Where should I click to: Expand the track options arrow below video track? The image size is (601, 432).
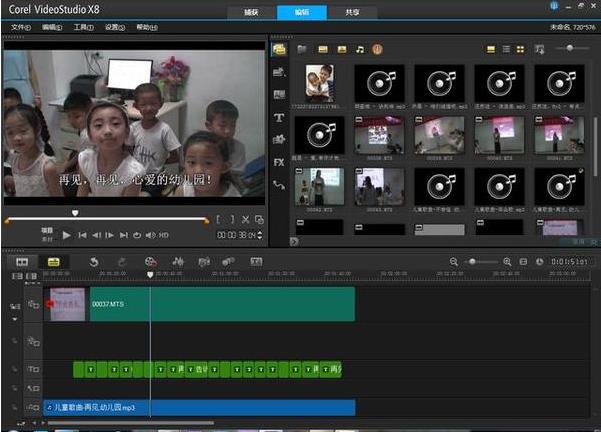point(14,321)
